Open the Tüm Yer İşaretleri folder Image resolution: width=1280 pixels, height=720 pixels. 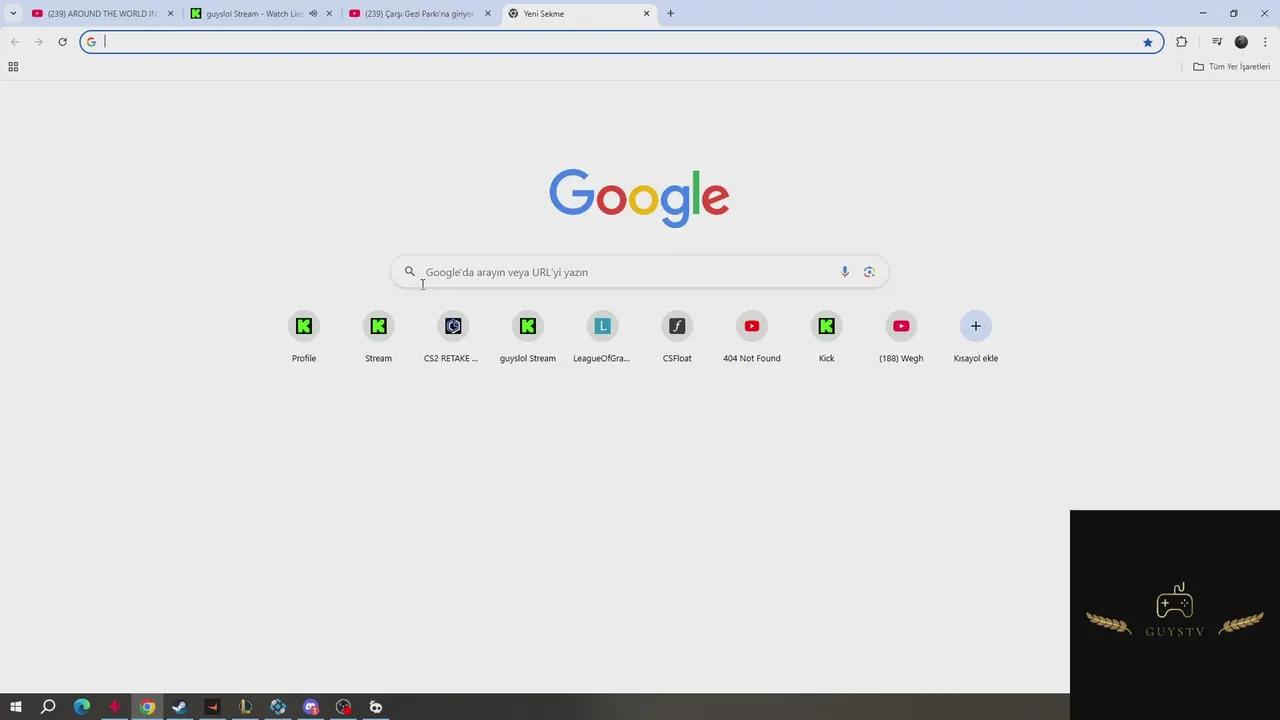(1232, 67)
